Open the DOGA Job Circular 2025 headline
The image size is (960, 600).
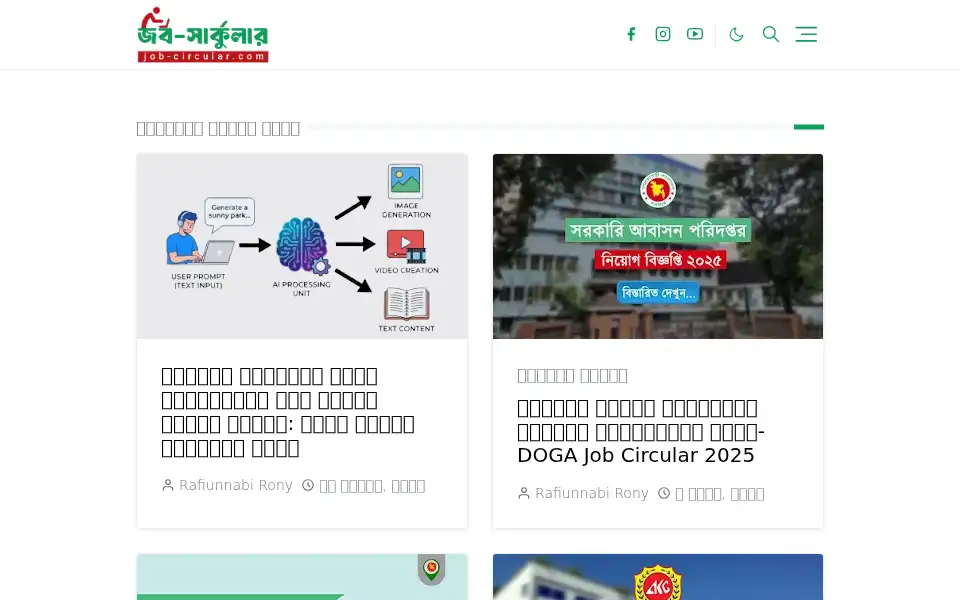click(641, 432)
